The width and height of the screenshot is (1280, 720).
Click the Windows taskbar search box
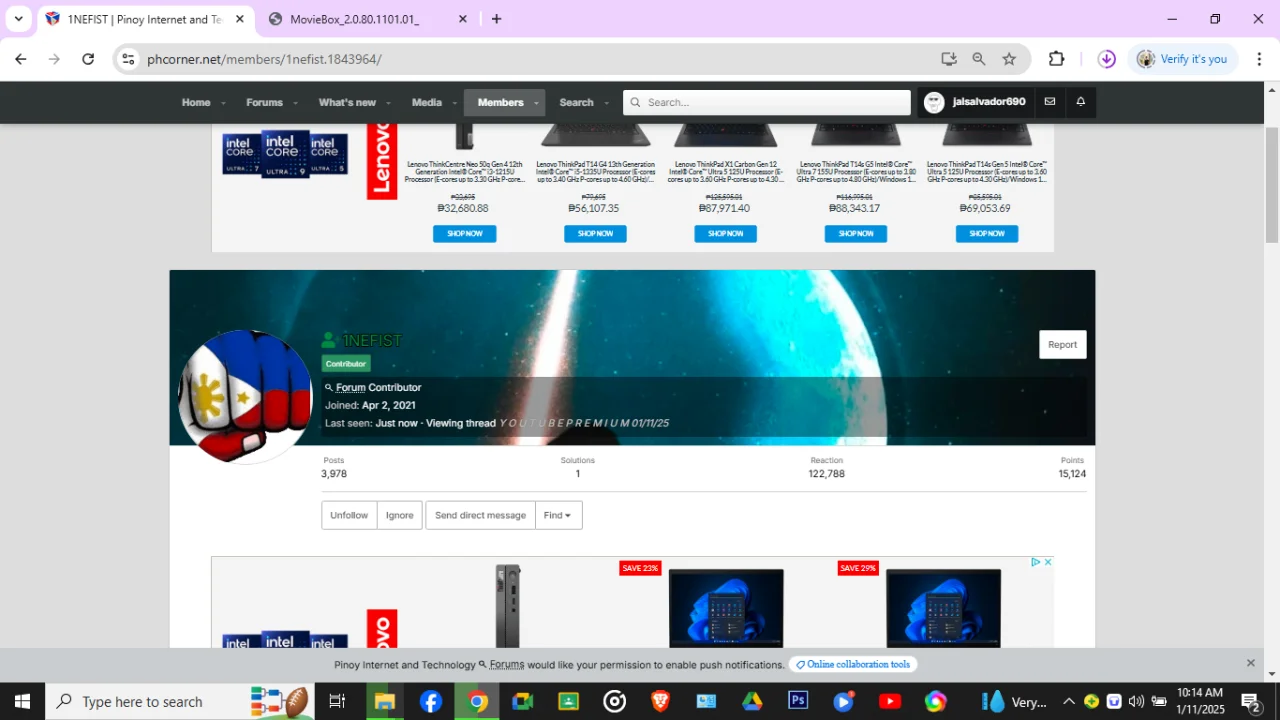click(x=180, y=701)
